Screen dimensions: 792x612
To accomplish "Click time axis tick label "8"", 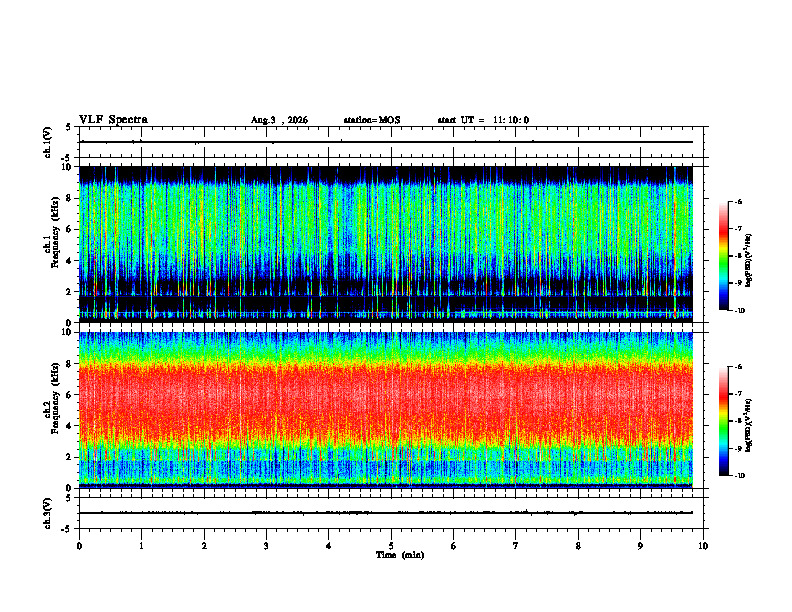I will pos(578,546).
